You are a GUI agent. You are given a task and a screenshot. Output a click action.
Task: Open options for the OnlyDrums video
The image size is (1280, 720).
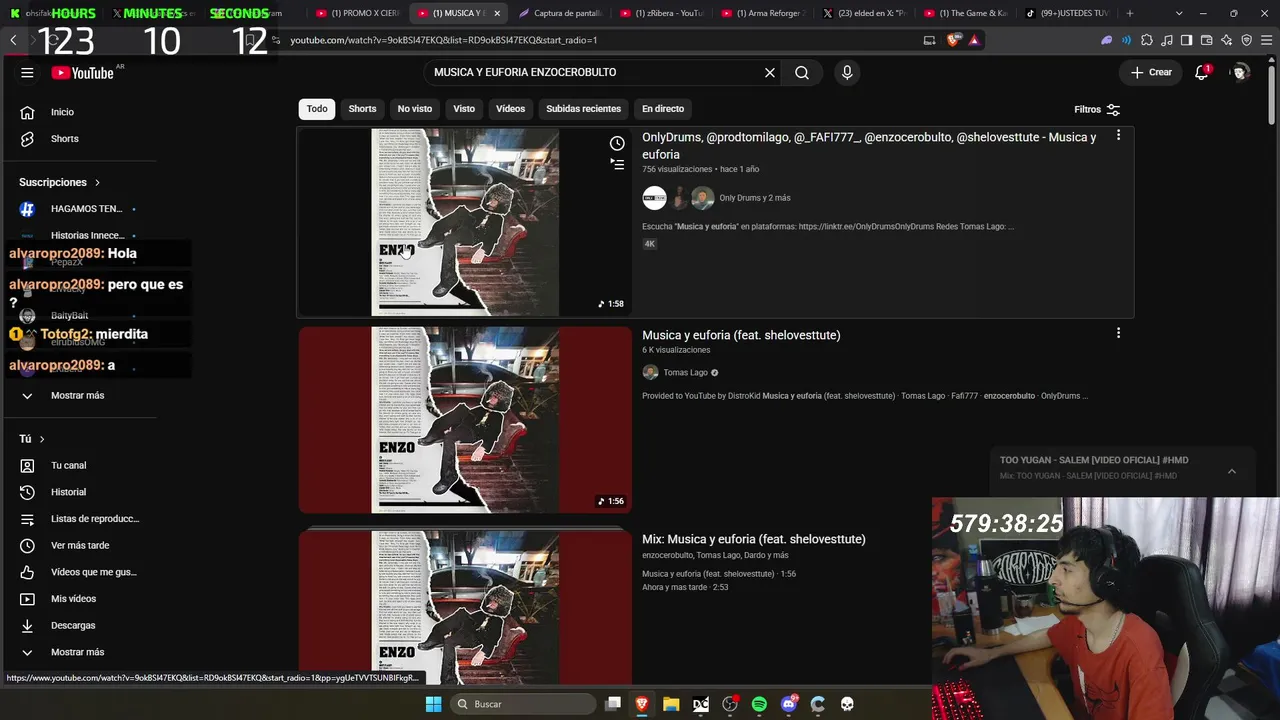point(1118,135)
